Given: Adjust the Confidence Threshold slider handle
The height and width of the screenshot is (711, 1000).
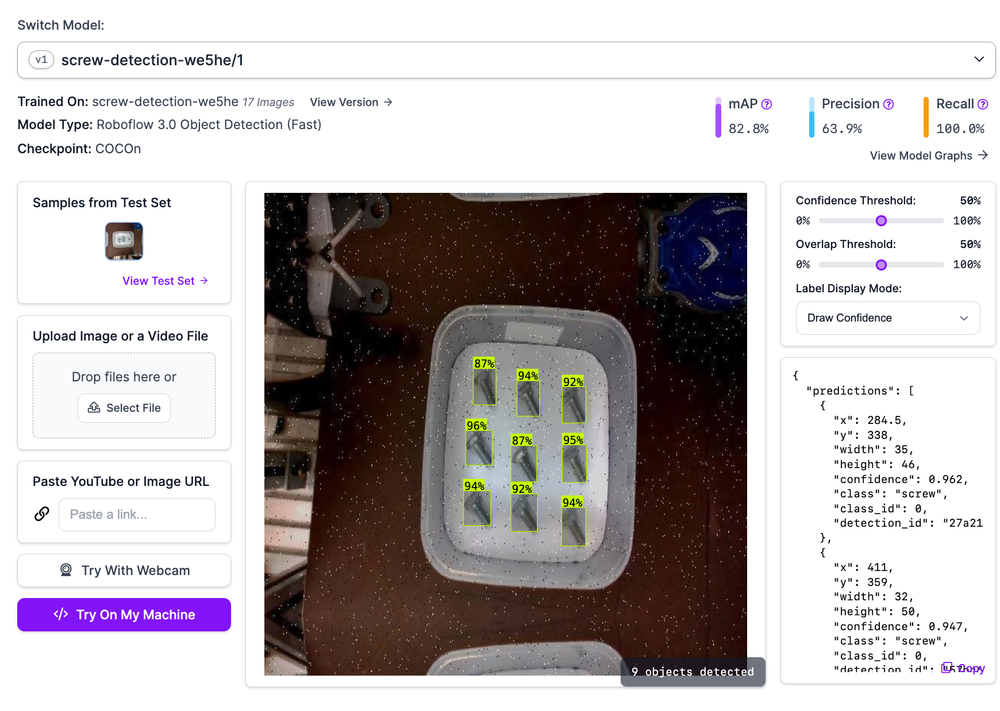Looking at the screenshot, I should 881,221.
